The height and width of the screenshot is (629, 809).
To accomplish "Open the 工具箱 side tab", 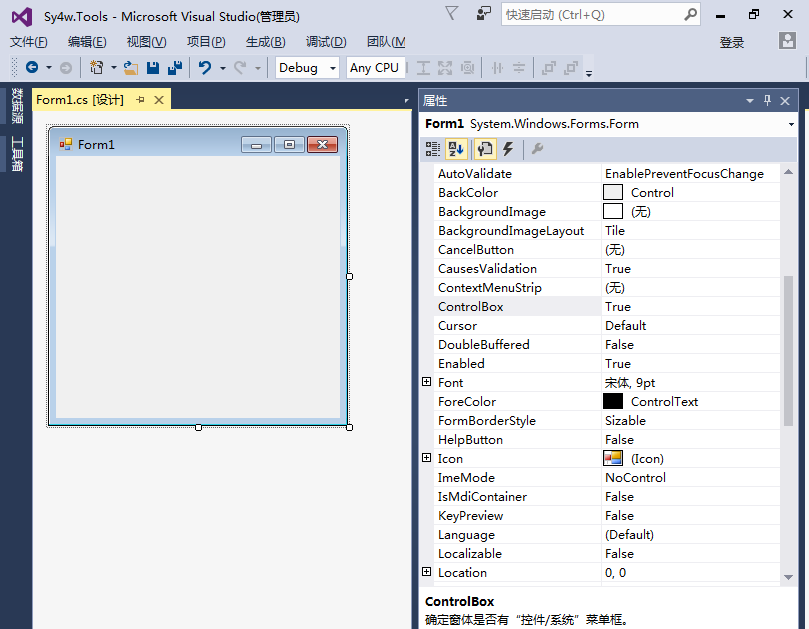I will pyautogui.click(x=17, y=154).
